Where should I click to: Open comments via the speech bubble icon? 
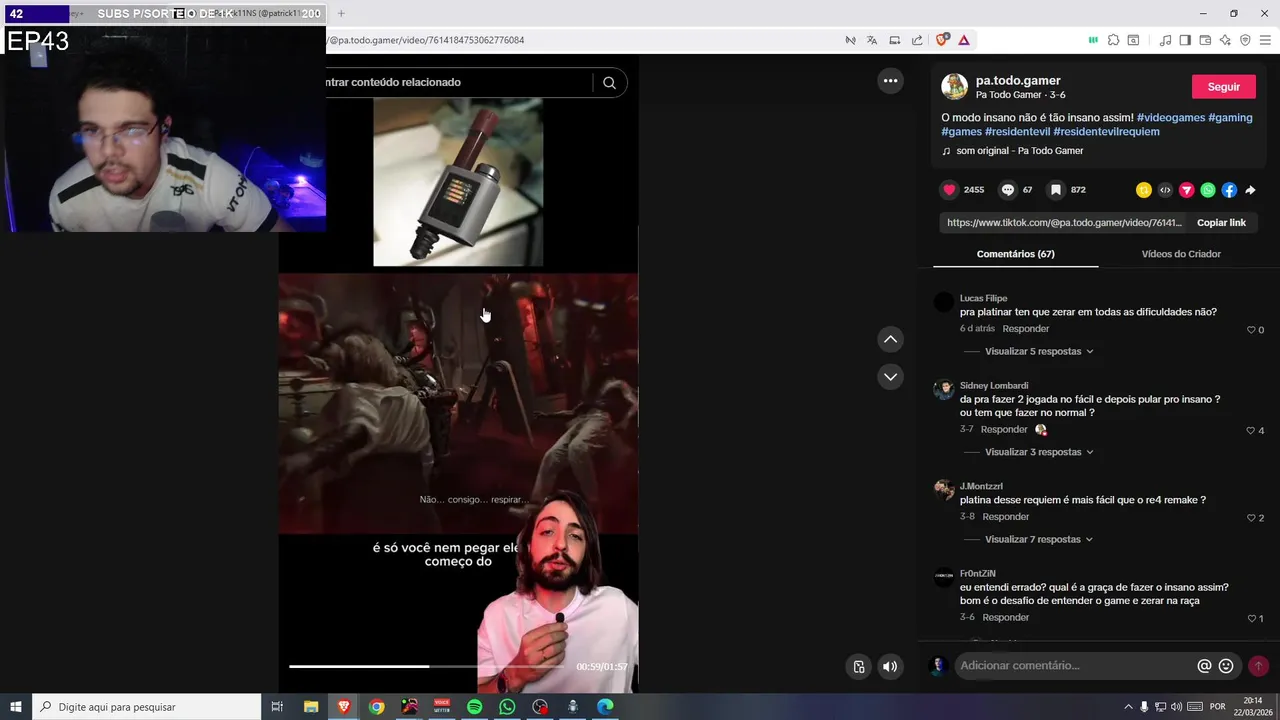tap(1008, 190)
